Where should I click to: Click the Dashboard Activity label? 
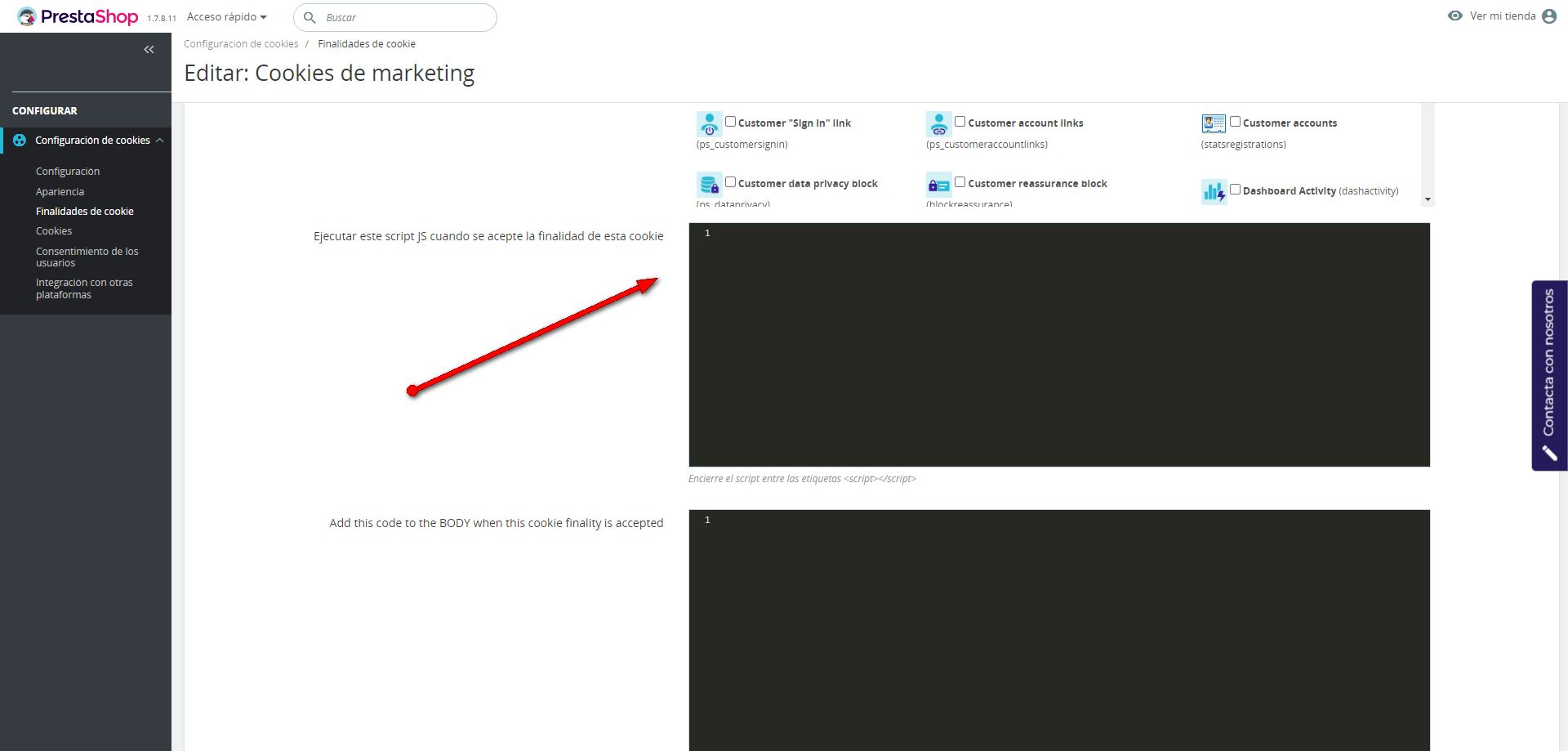click(x=1290, y=191)
